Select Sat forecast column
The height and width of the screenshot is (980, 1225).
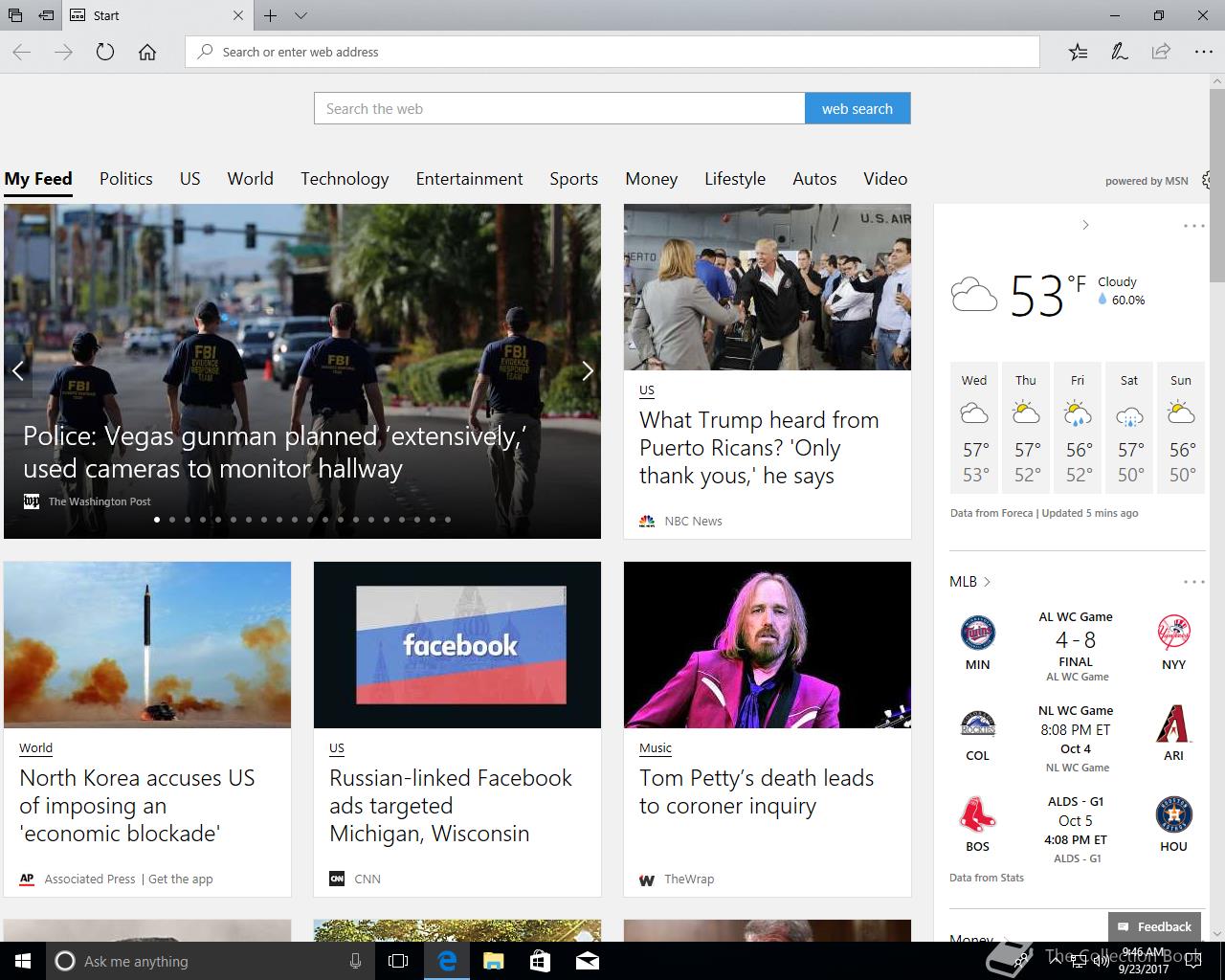point(1129,428)
